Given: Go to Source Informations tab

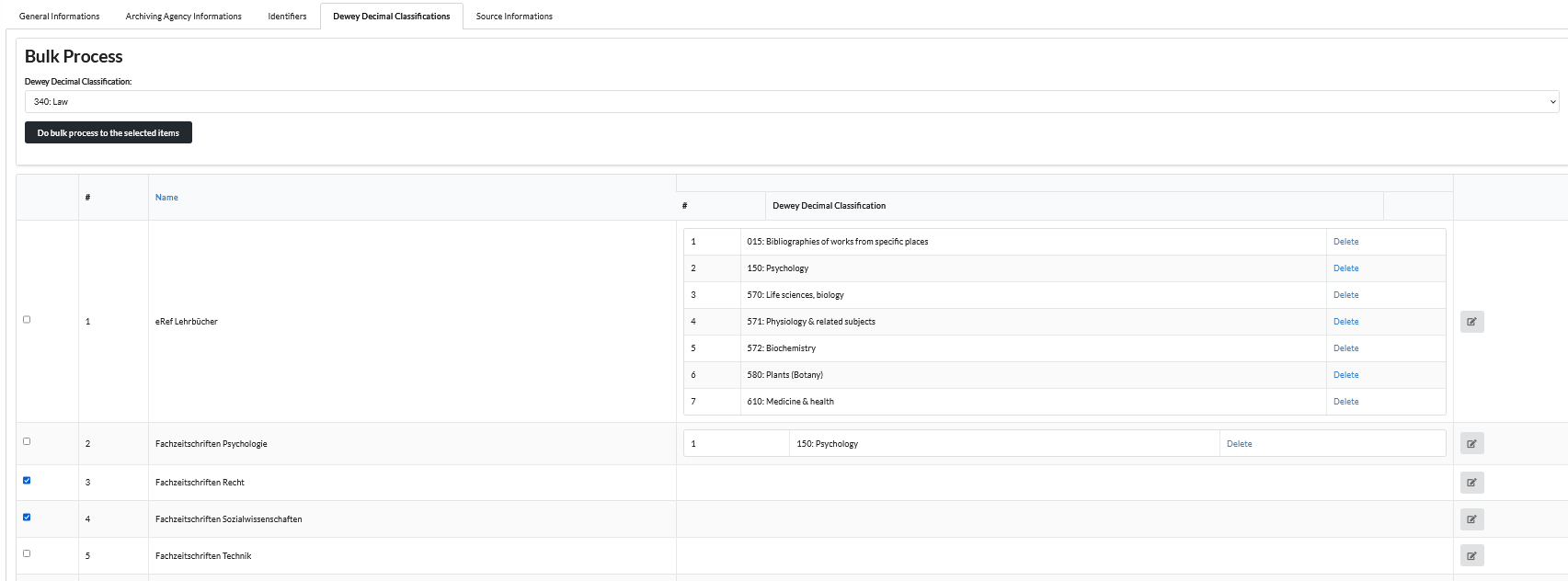Looking at the screenshot, I should click(514, 17).
